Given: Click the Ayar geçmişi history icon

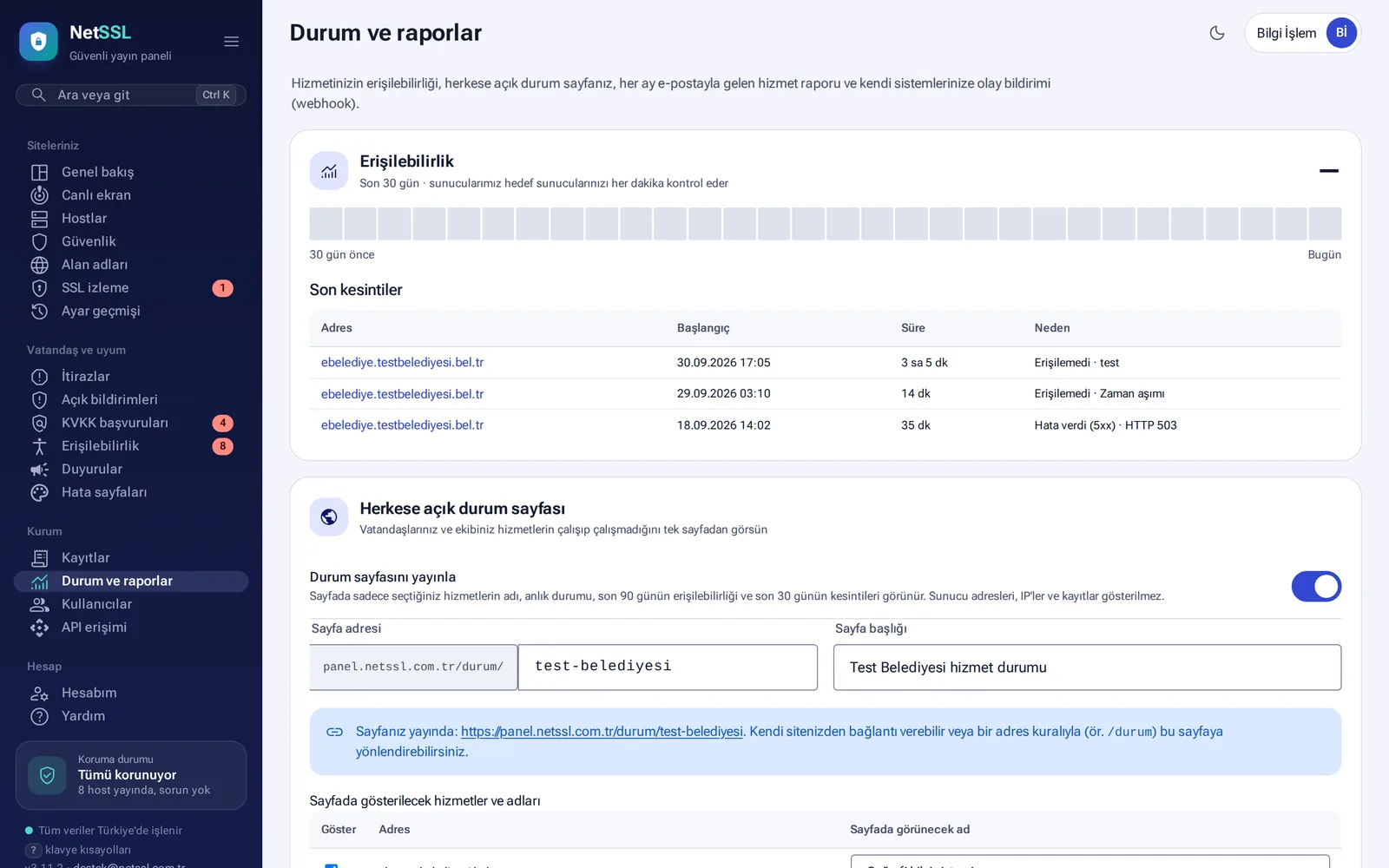Looking at the screenshot, I should pos(40,311).
